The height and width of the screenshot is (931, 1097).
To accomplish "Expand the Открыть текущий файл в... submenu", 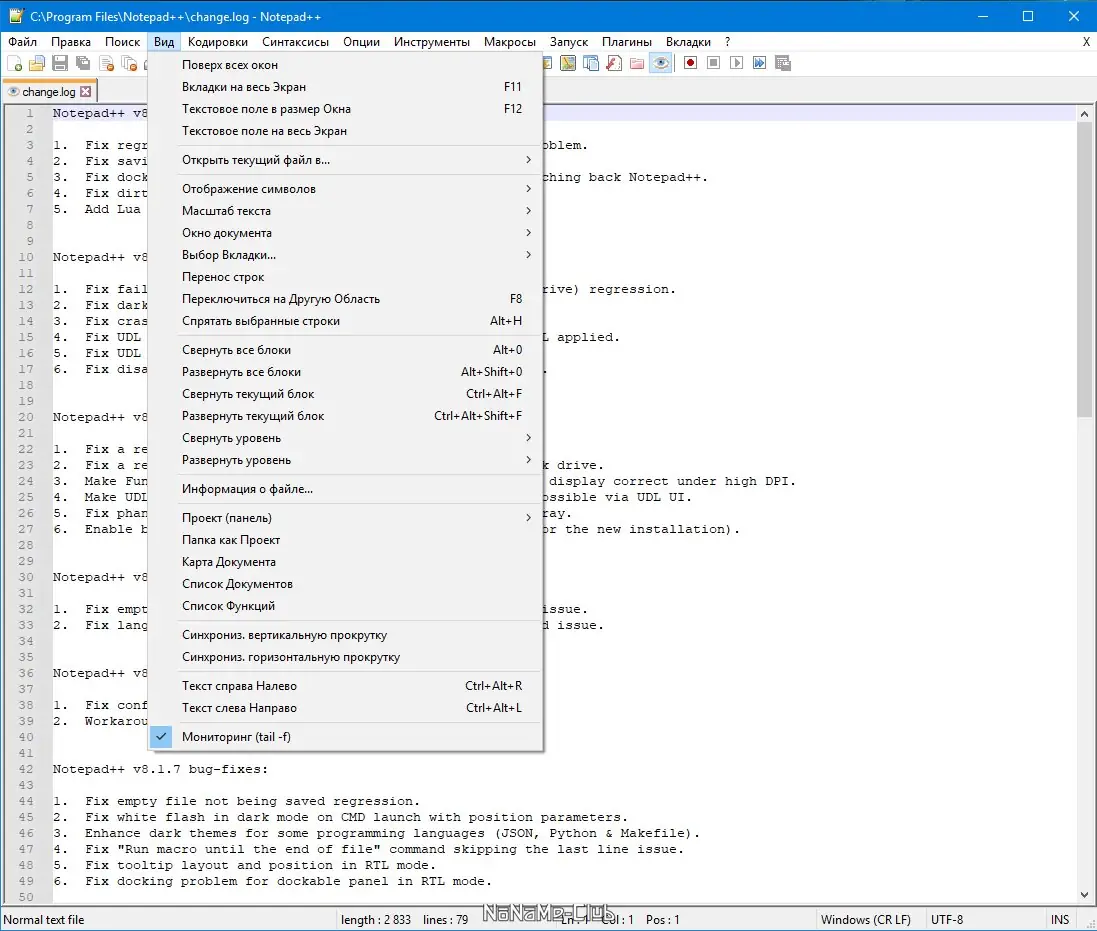I will point(346,160).
